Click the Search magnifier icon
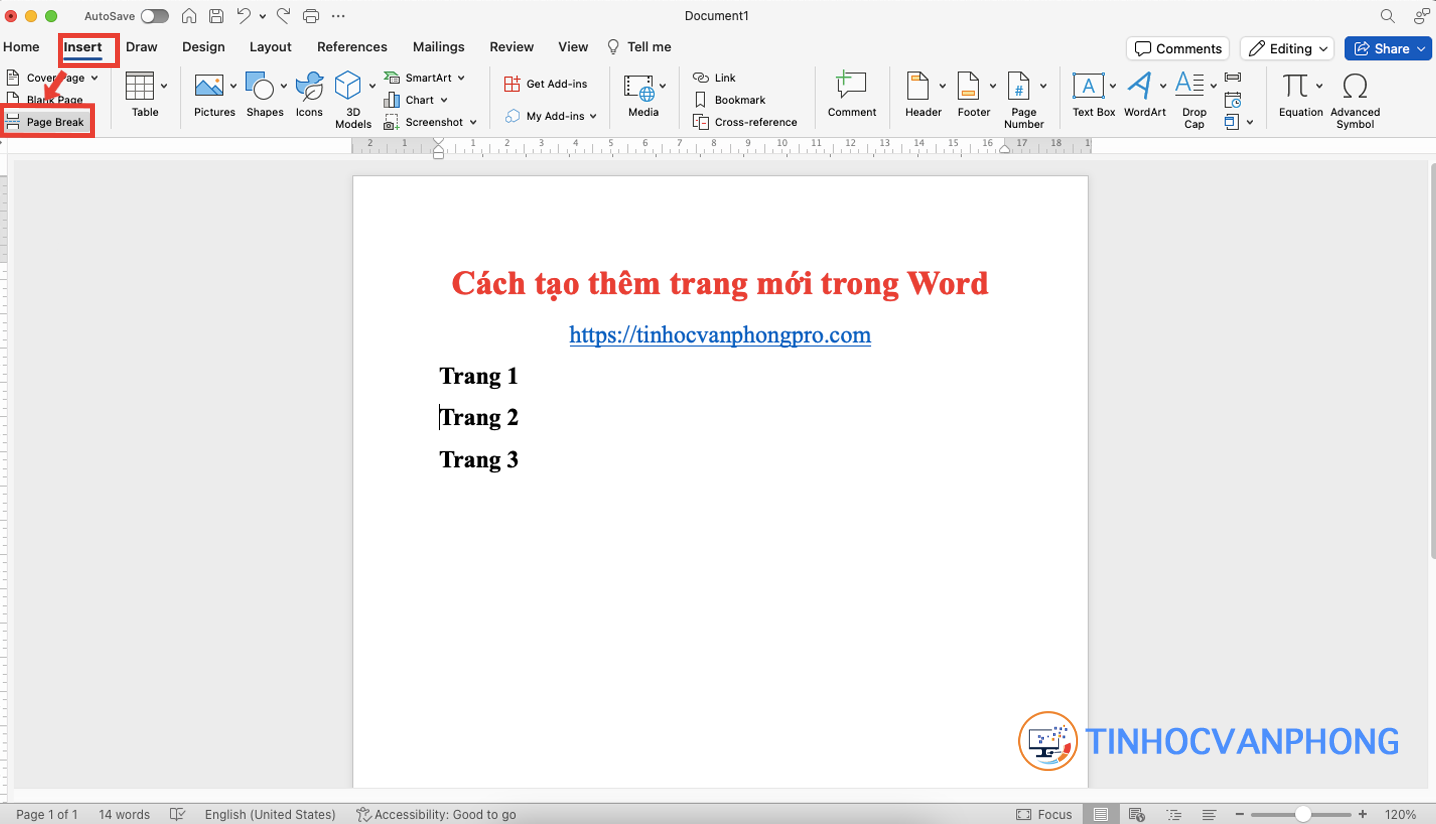This screenshot has width=1436, height=824. tap(1387, 16)
